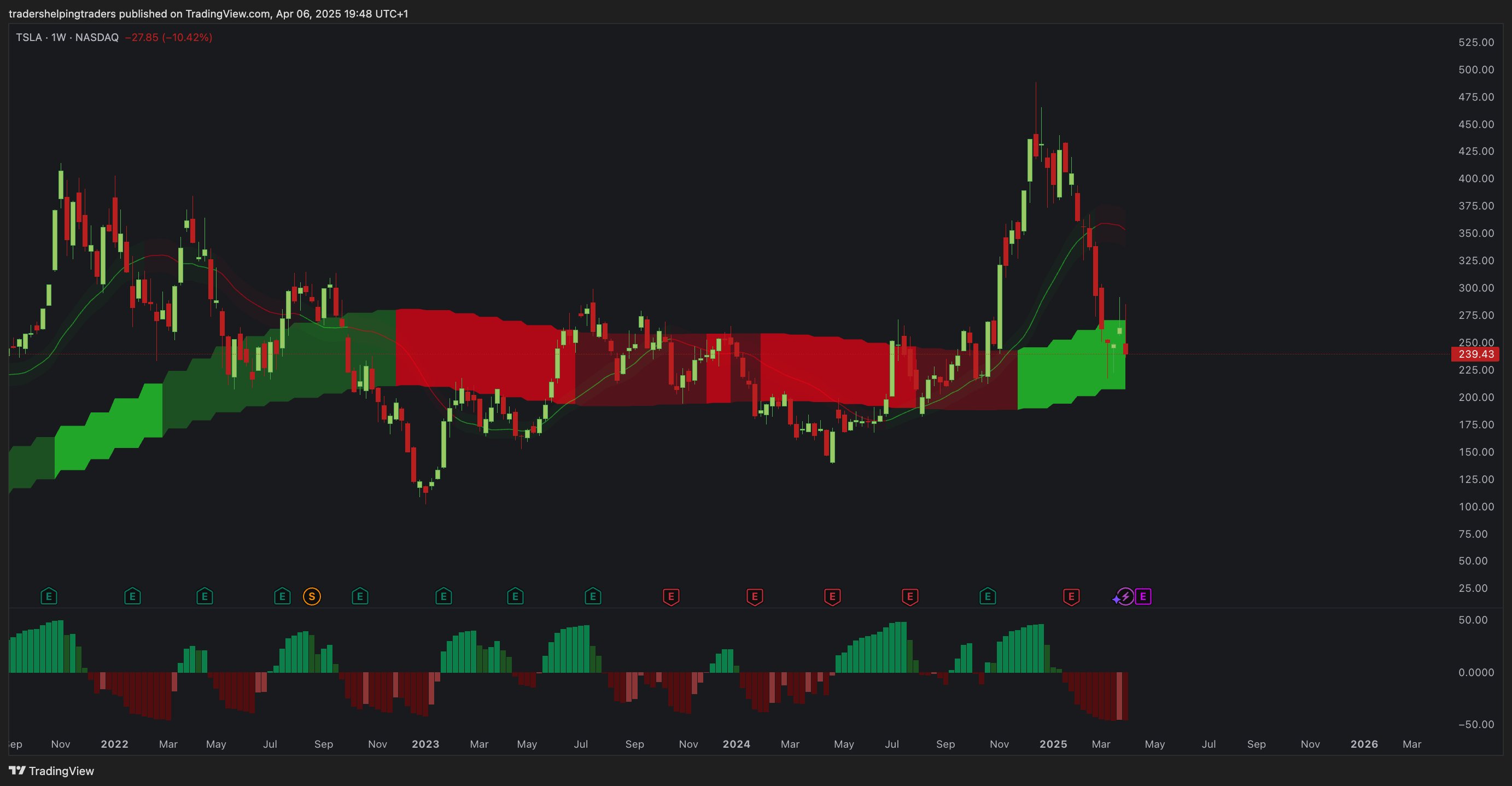Click the red 239.43 current price label
This screenshot has height=786, width=1512.
(x=1475, y=354)
